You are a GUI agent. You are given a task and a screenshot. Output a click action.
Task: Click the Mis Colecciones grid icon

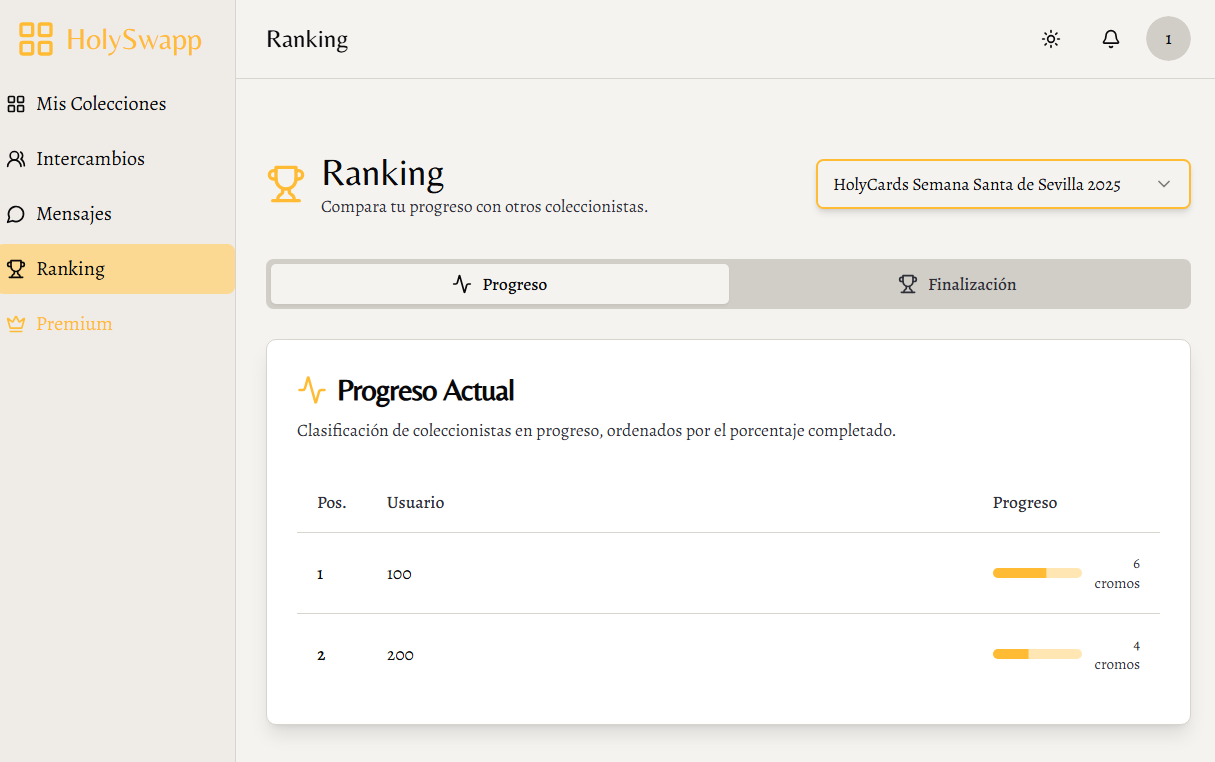pyautogui.click(x=16, y=104)
